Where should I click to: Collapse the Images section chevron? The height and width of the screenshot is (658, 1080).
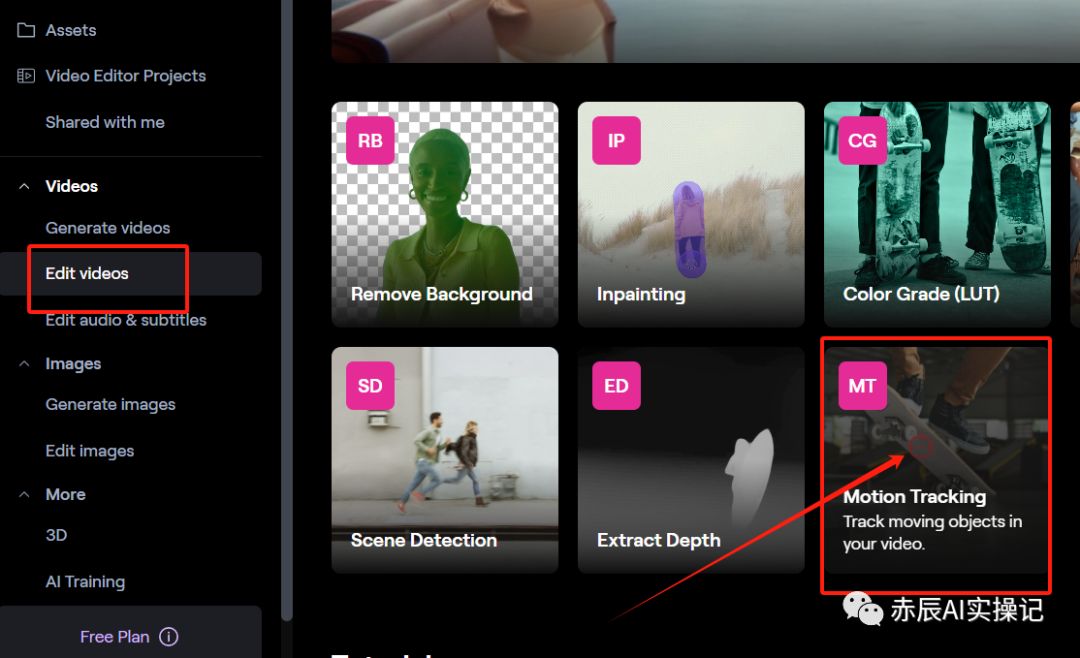coord(24,363)
